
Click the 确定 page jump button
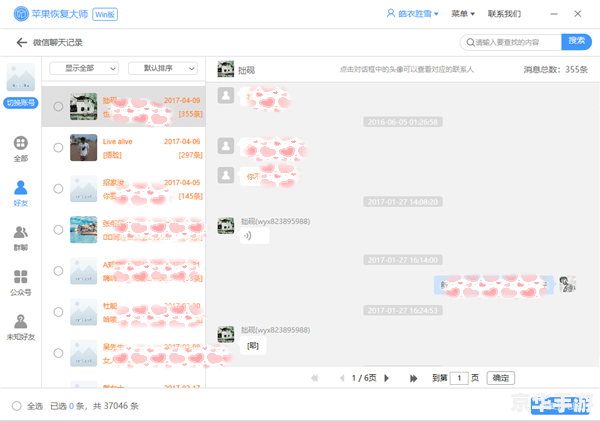501,378
